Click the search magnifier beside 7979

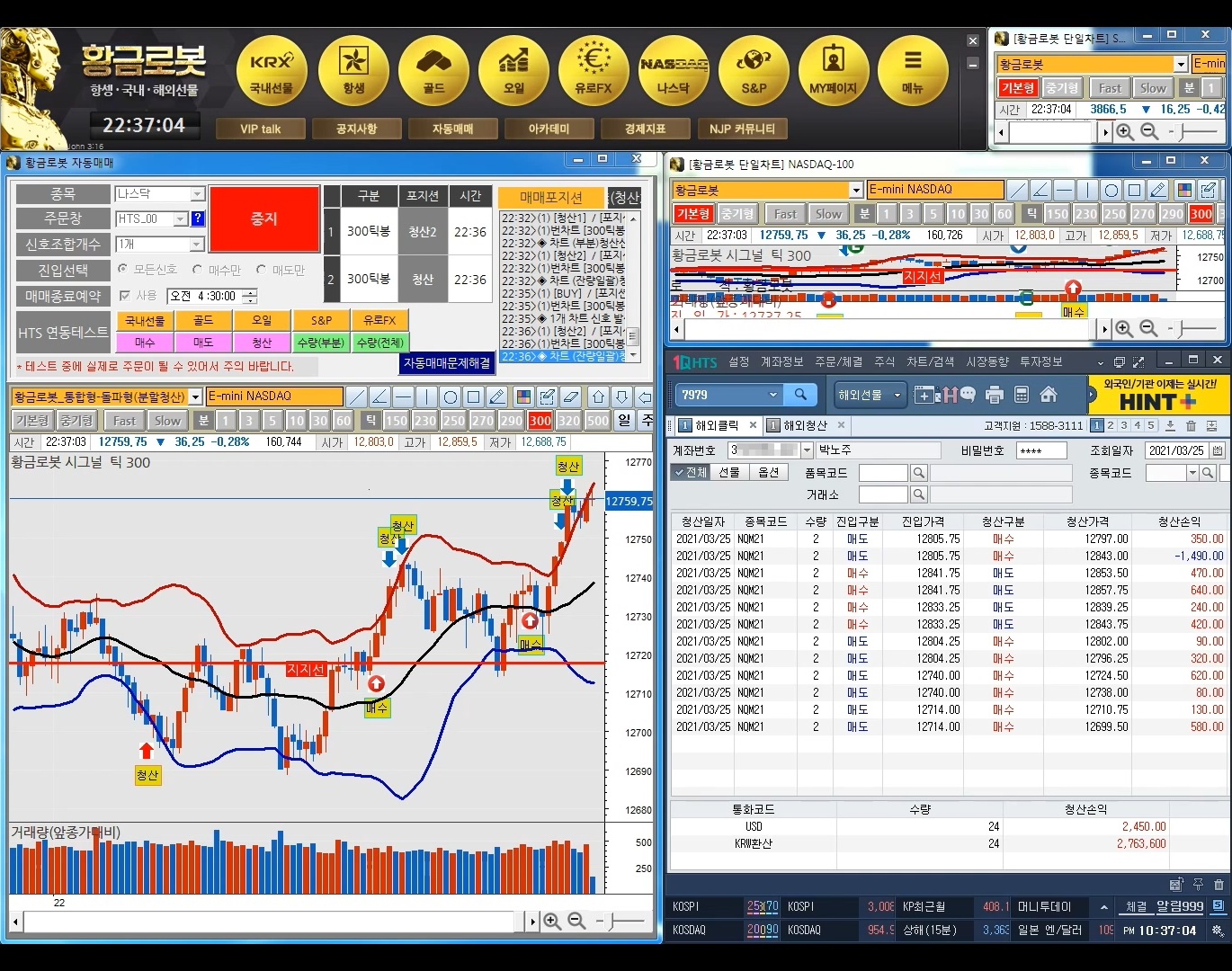coord(800,394)
